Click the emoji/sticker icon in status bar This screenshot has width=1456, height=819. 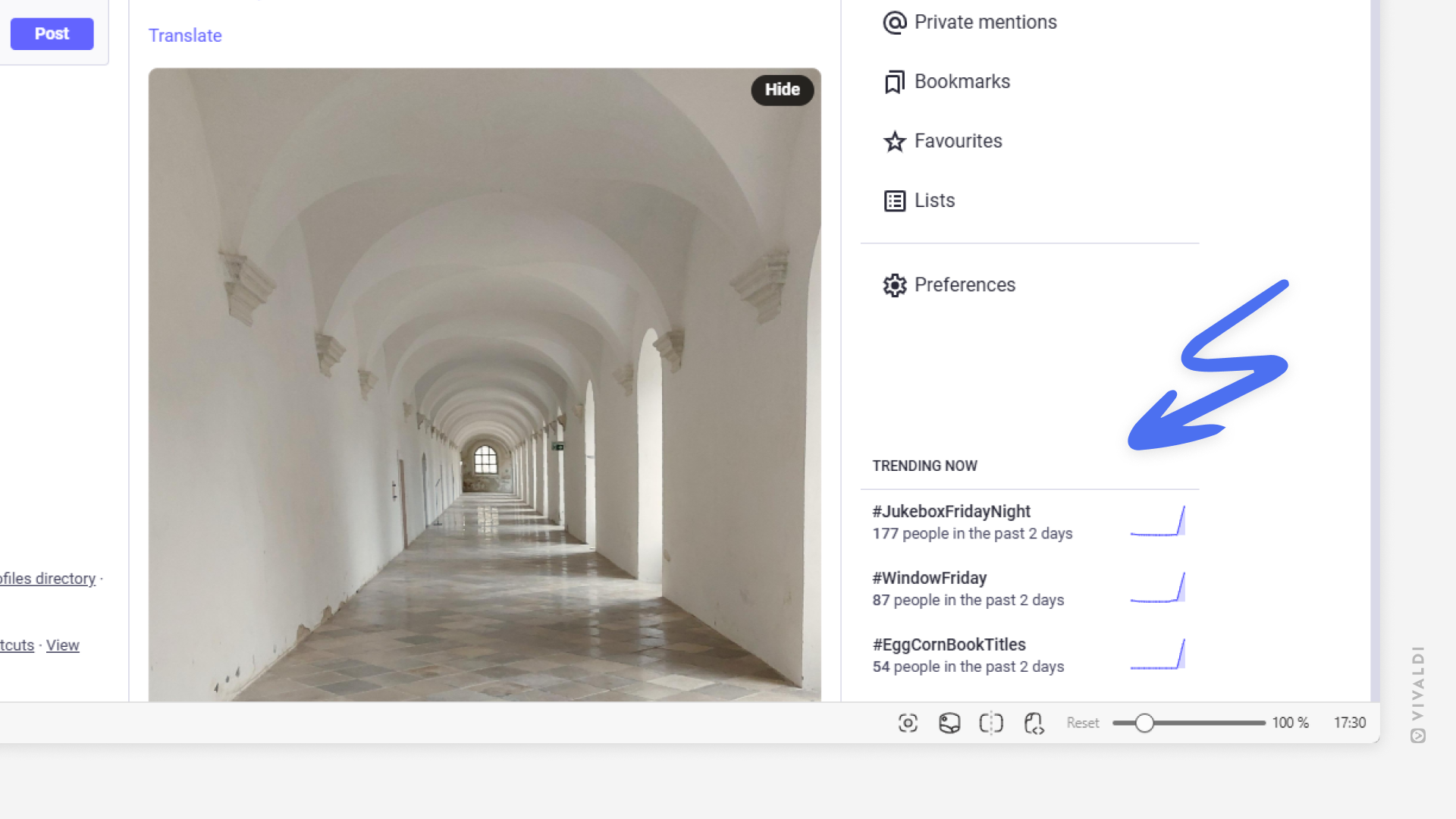(949, 722)
